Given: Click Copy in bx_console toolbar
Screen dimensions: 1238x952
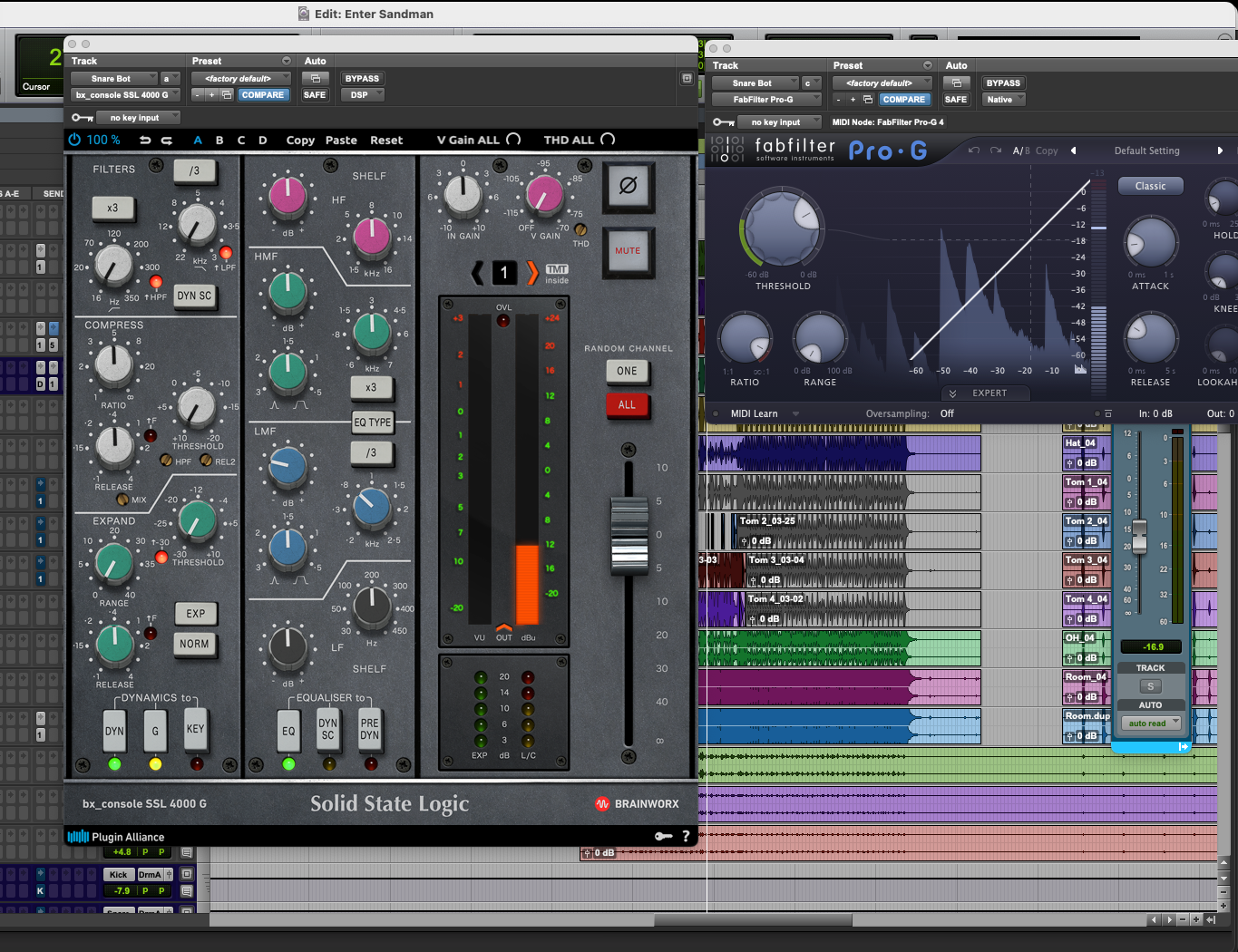Looking at the screenshot, I should click(300, 140).
